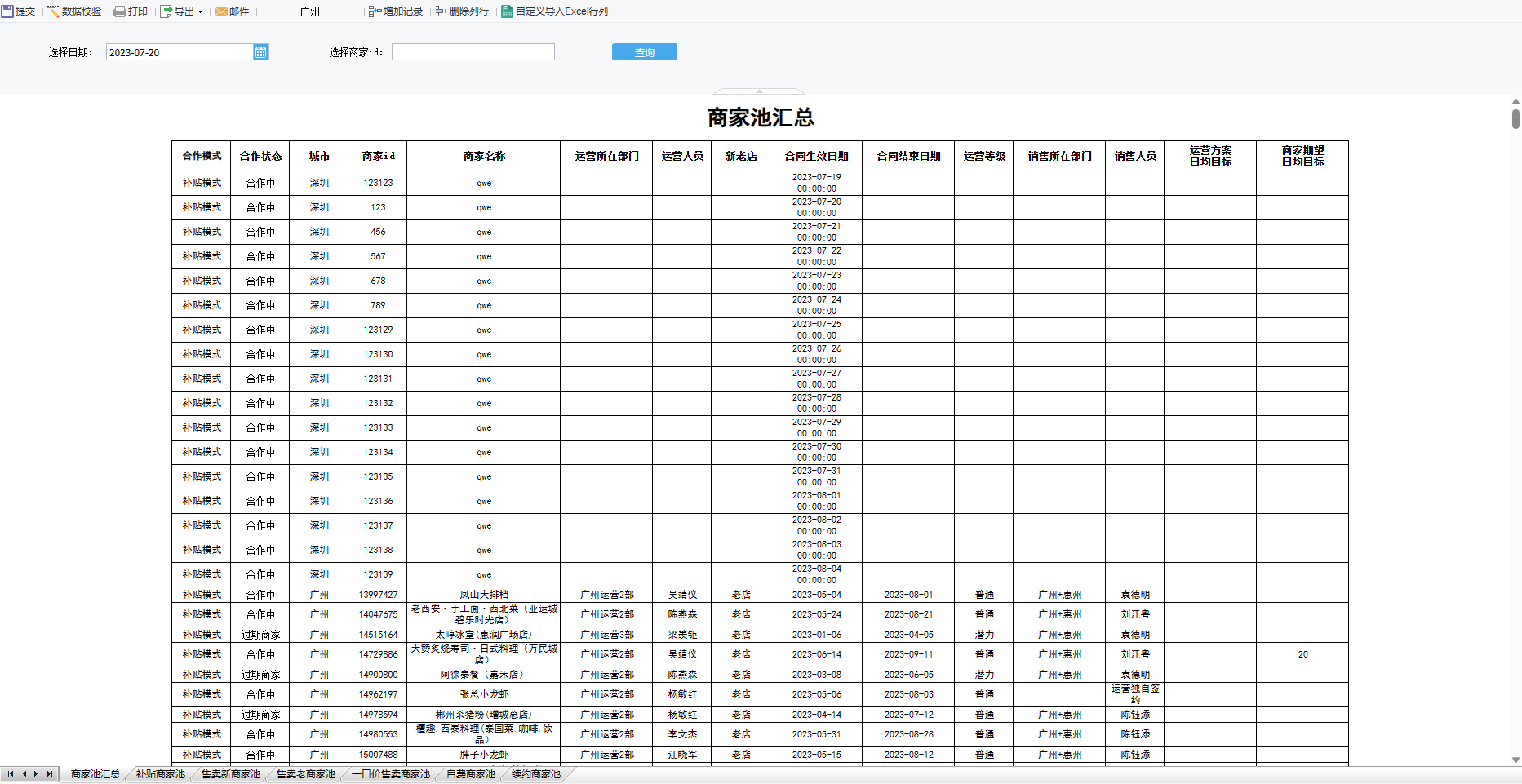Image resolution: width=1522 pixels, height=784 pixels.
Task: Switch to 一口价售卖商家池 sheet tab
Action: tap(390, 774)
